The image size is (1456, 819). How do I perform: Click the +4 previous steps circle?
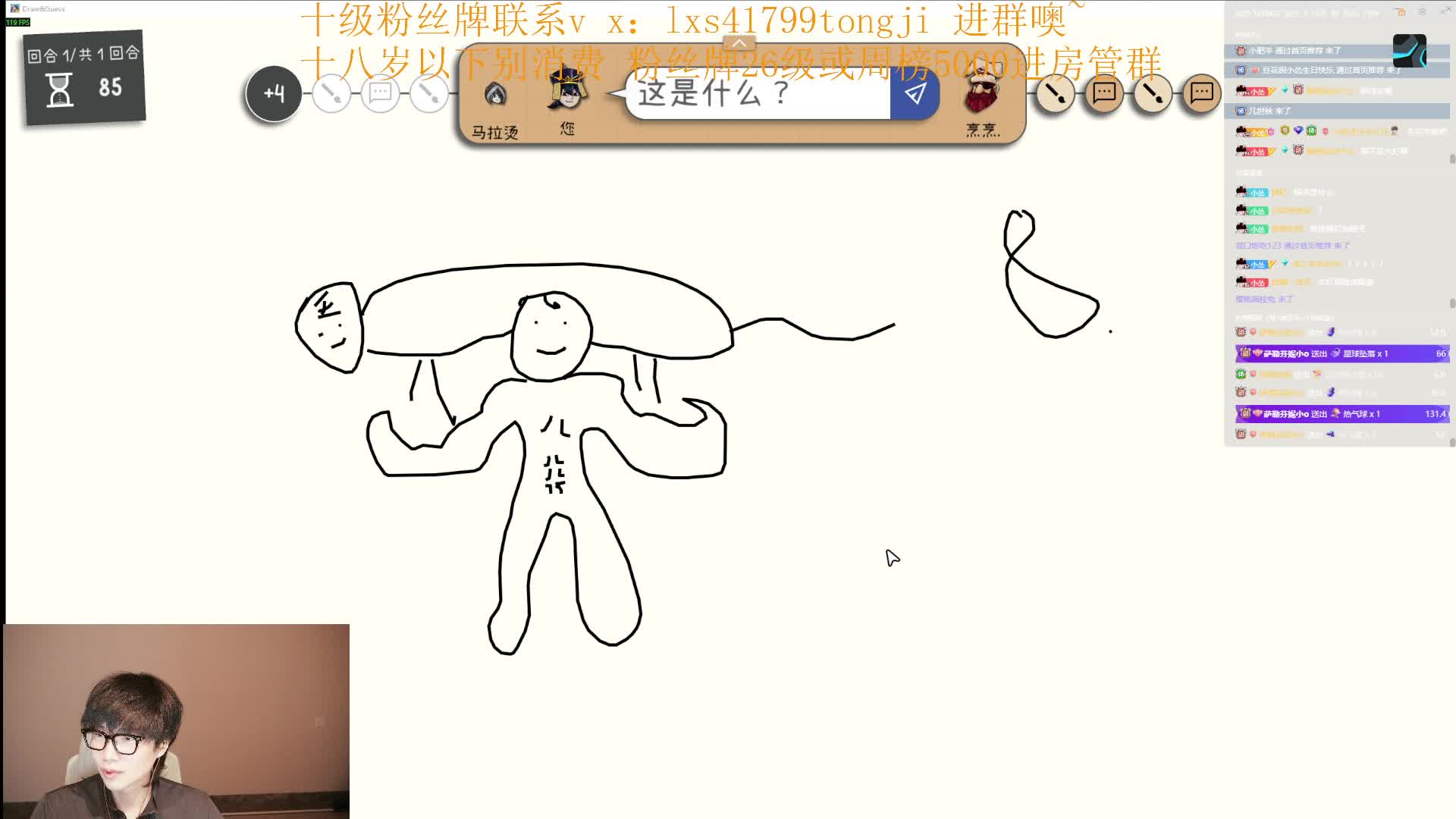click(x=274, y=93)
